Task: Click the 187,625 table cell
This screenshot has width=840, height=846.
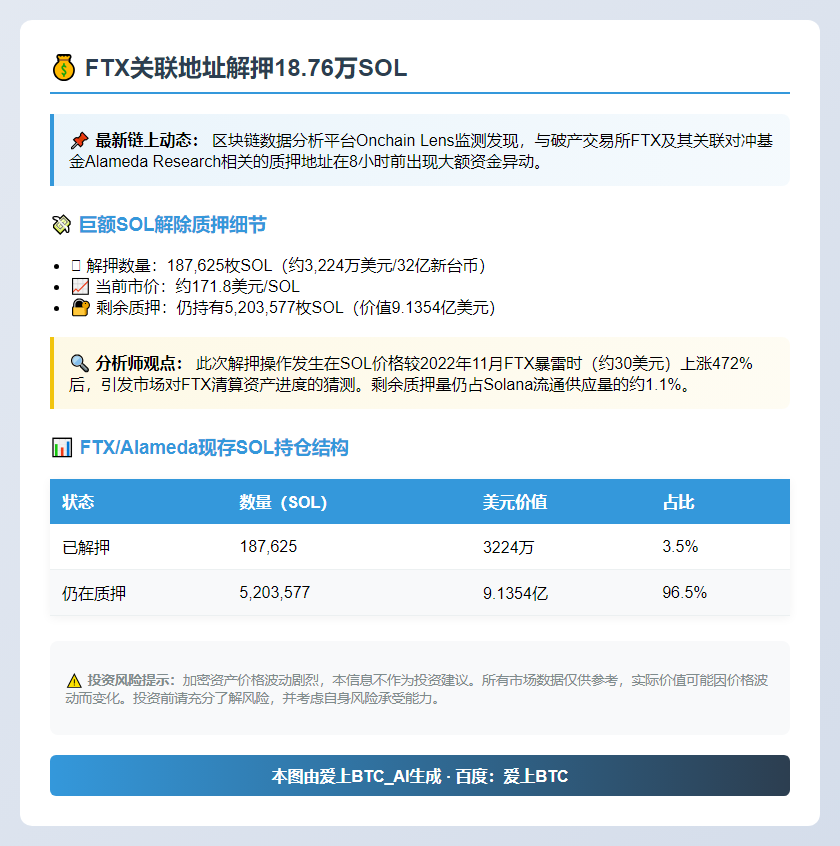Action: coord(268,547)
